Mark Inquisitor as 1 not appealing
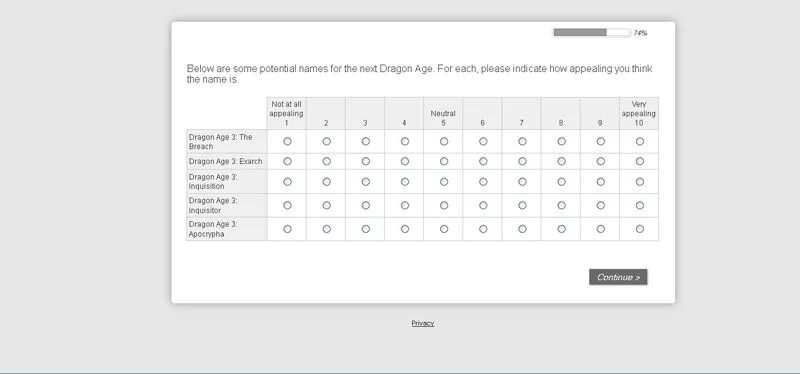The image size is (800, 374). point(287,205)
